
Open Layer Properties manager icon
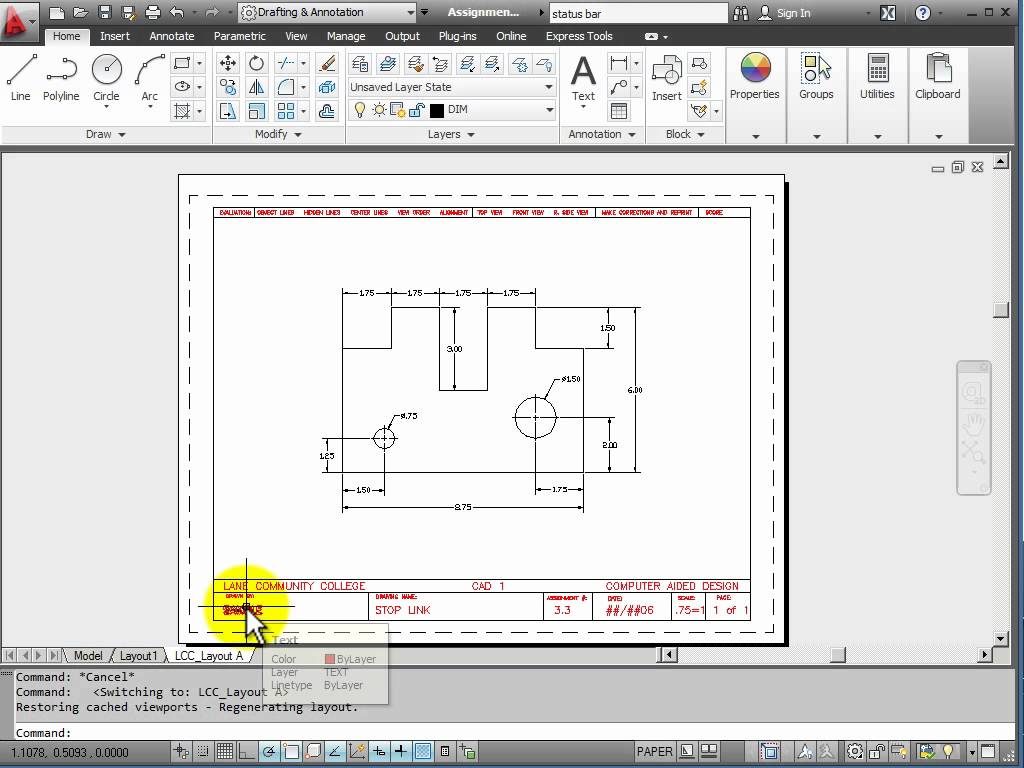(x=360, y=63)
